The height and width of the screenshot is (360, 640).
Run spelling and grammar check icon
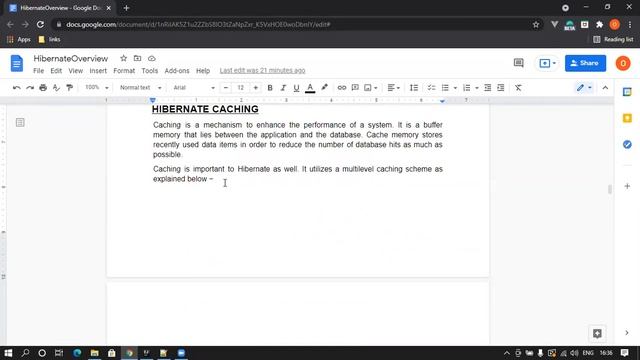click(x=56, y=88)
